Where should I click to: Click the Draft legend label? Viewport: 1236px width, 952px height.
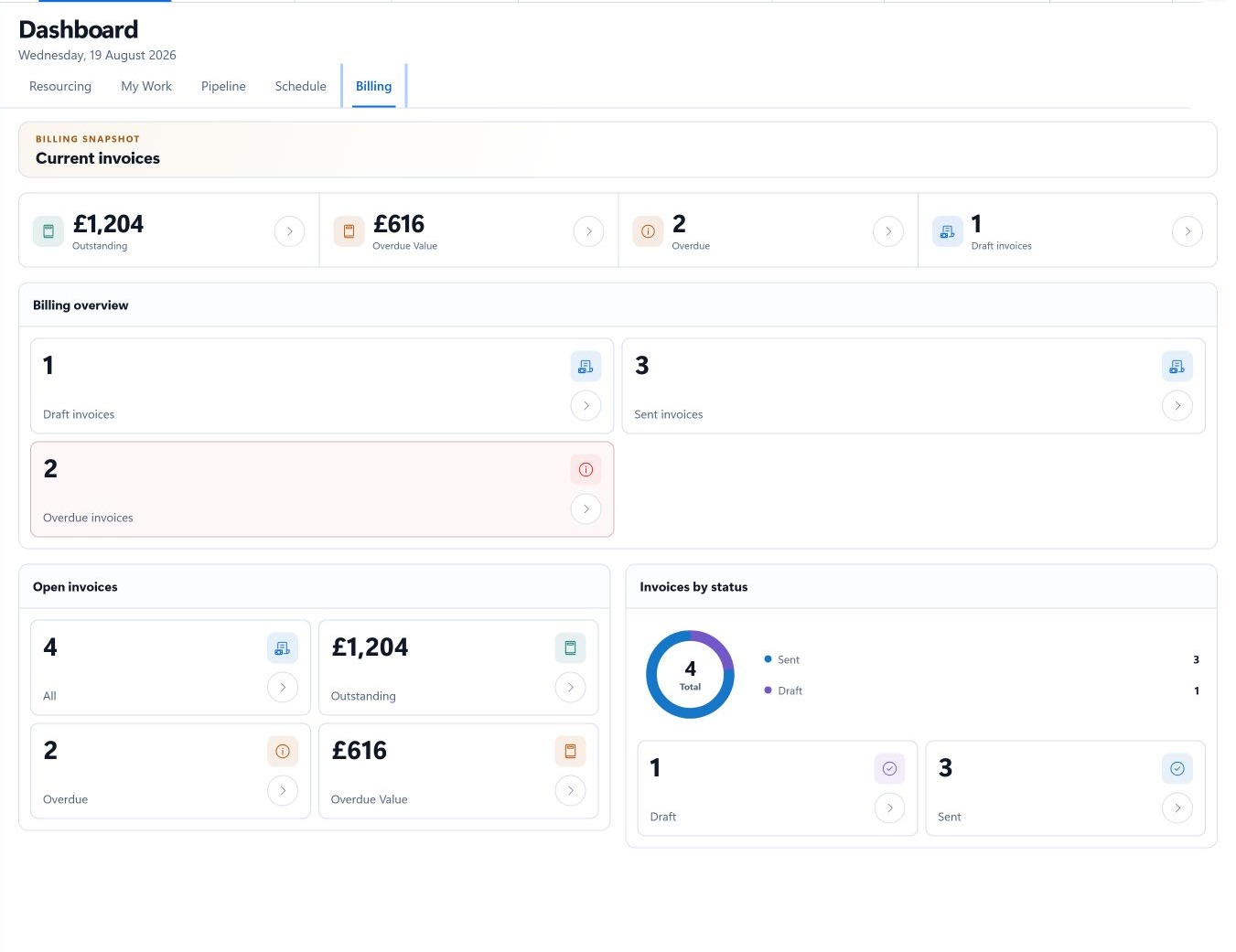click(x=790, y=690)
